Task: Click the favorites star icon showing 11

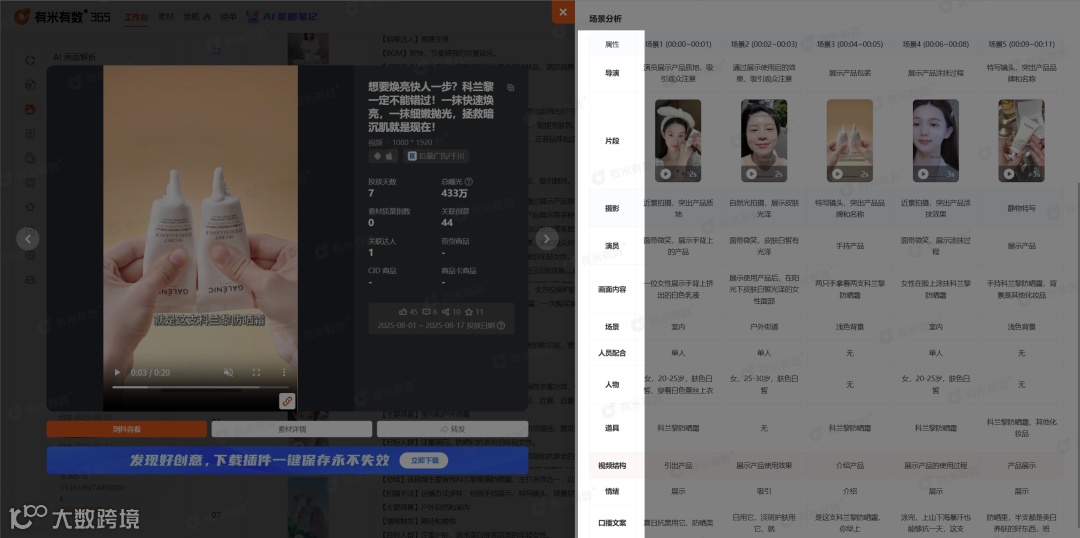Action: click(469, 312)
